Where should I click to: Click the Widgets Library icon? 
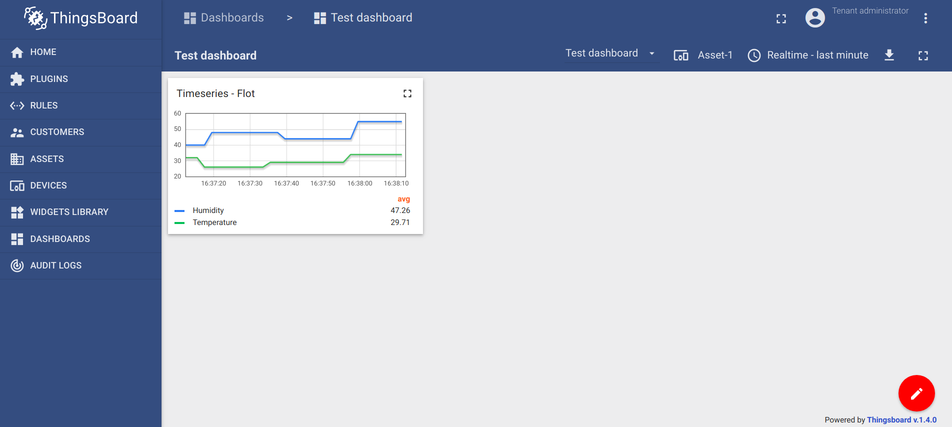point(17,213)
